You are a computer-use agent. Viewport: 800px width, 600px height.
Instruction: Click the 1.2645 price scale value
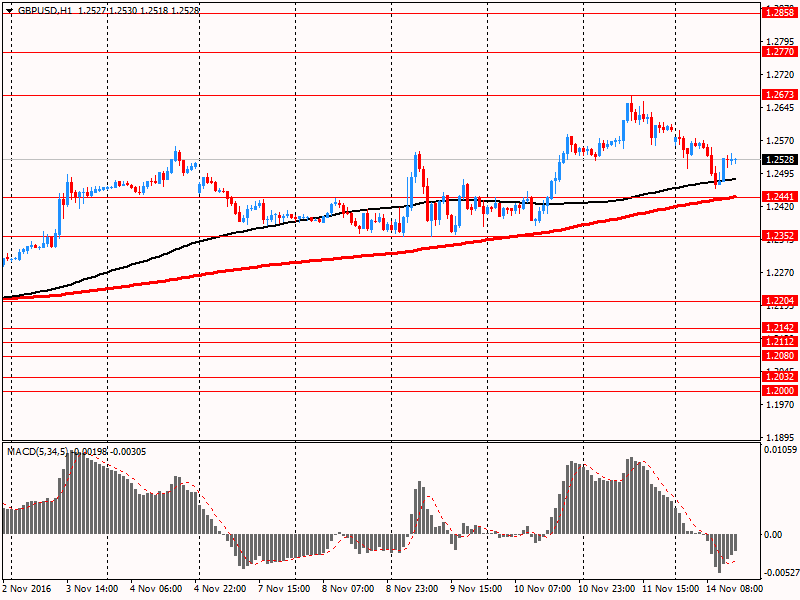(x=780, y=108)
